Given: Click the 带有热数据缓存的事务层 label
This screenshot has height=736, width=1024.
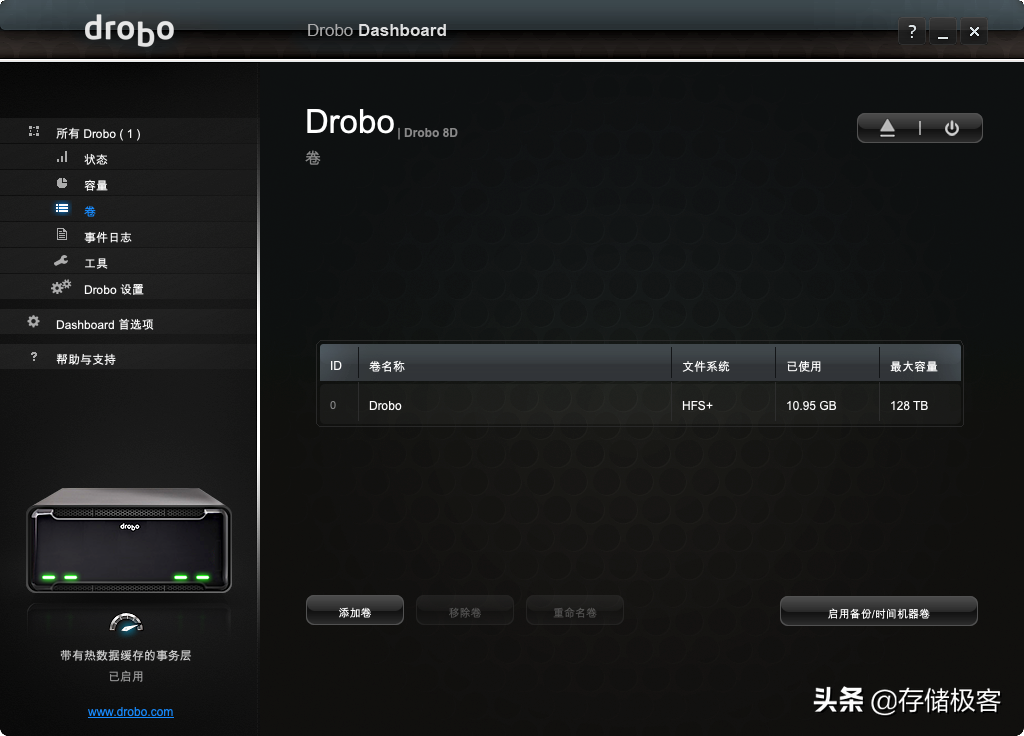Looking at the screenshot, I should click(125, 655).
